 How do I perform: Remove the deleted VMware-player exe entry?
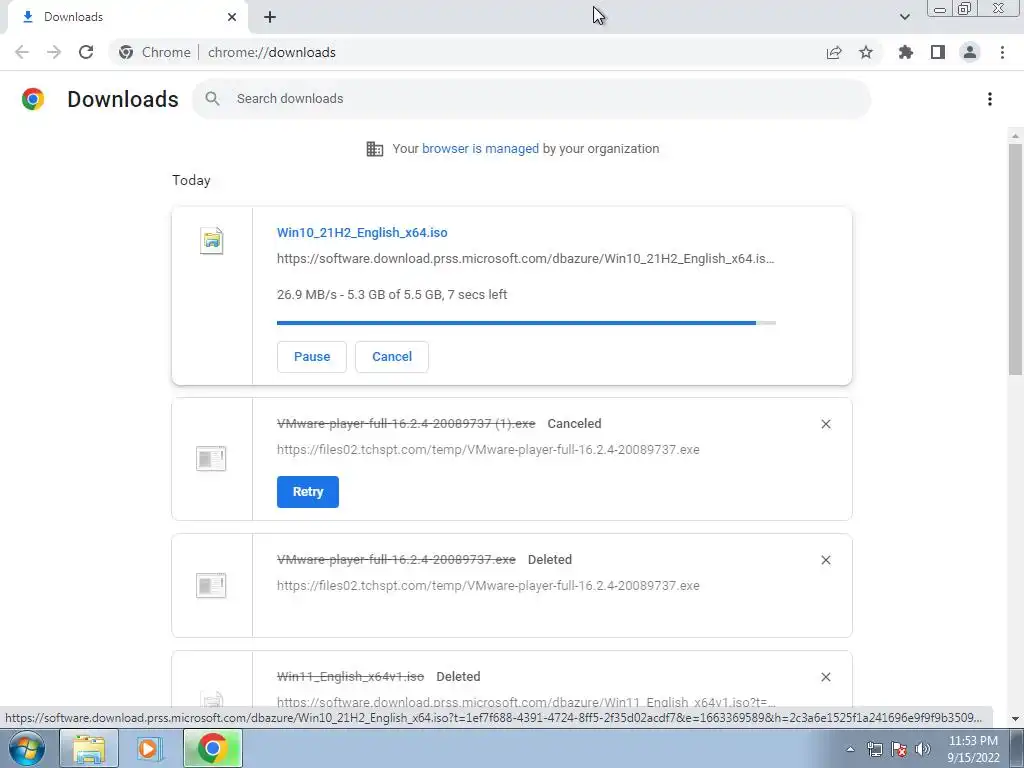click(x=826, y=560)
